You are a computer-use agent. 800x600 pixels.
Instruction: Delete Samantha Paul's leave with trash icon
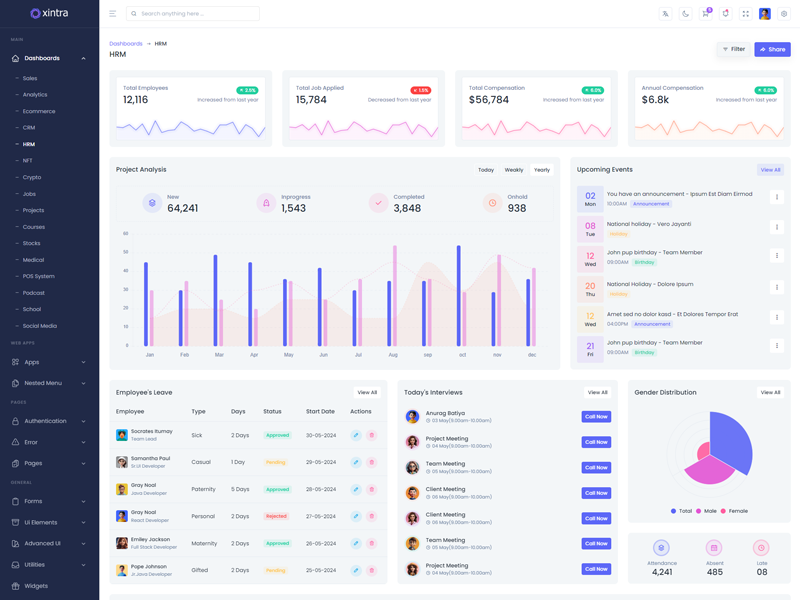(371, 462)
